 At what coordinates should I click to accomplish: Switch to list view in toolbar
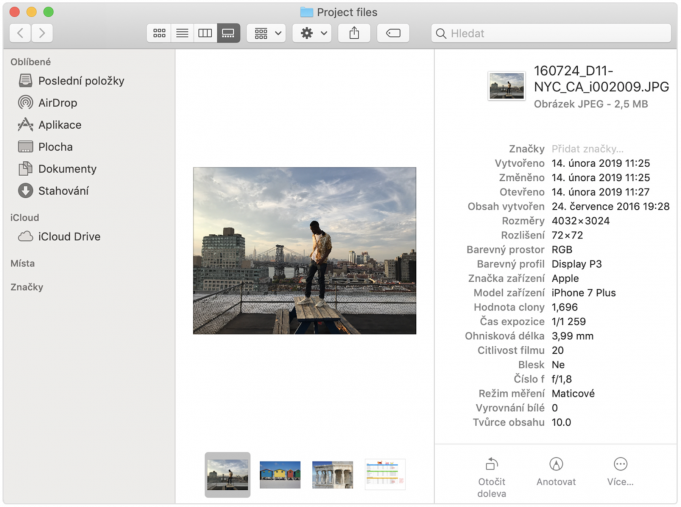click(x=182, y=33)
